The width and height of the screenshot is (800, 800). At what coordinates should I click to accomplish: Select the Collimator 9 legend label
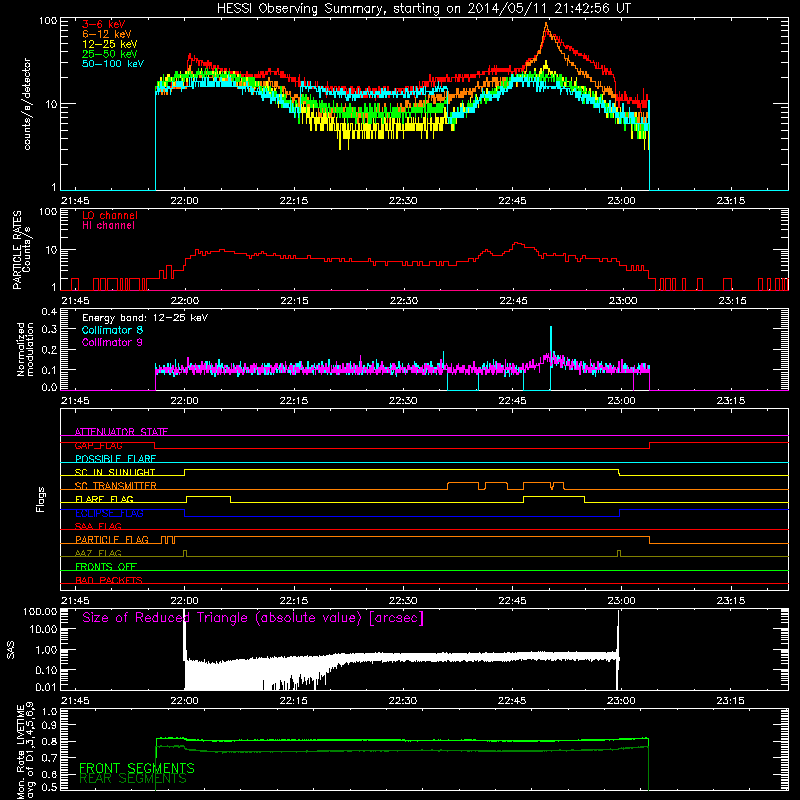coord(112,342)
